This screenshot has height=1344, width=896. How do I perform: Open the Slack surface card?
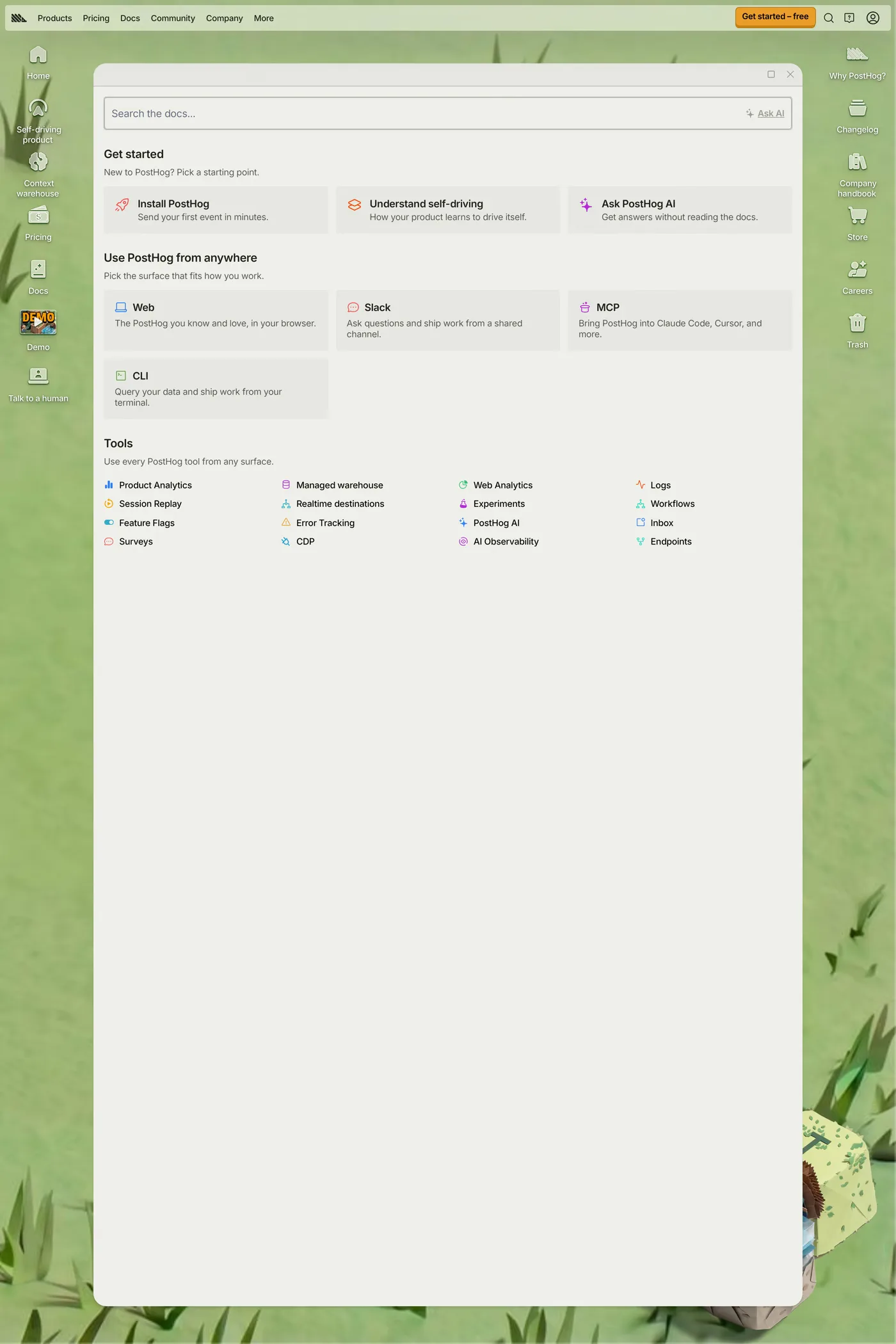(x=448, y=320)
